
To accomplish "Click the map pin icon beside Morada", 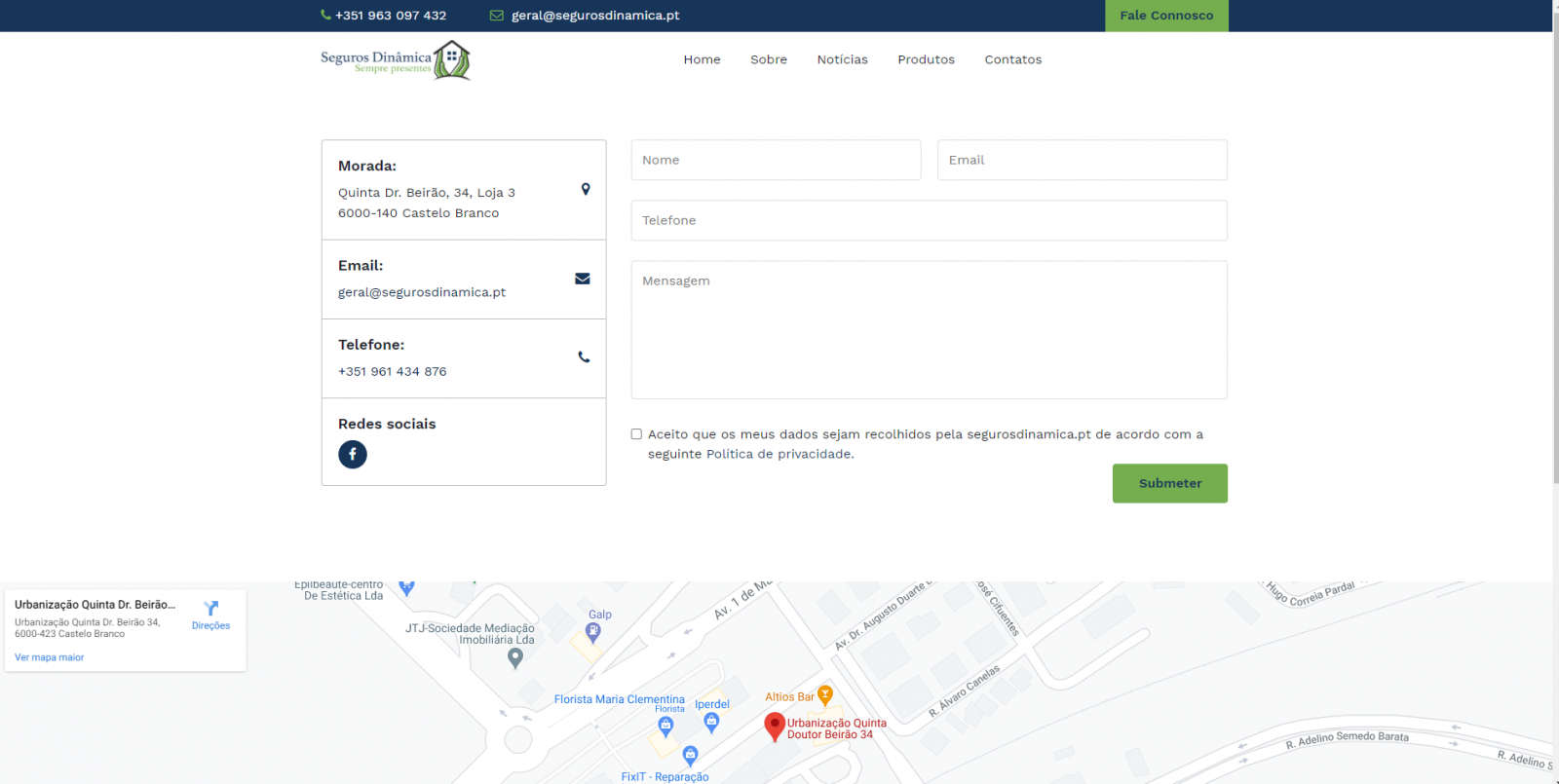I will click(x=586, y=189).
